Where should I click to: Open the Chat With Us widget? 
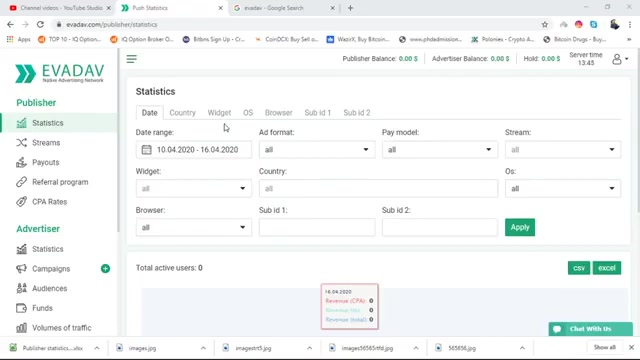tap(590, 329)
